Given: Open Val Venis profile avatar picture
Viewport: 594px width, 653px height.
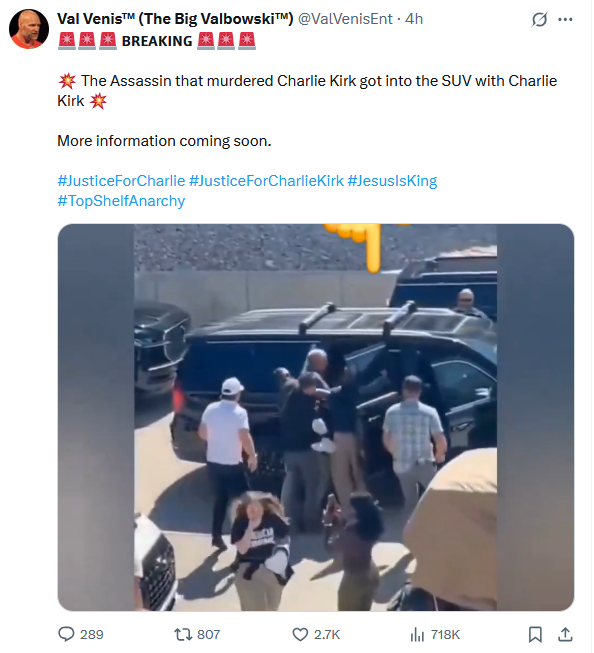Looking at the screenshot, I should (x=29, y=29).
